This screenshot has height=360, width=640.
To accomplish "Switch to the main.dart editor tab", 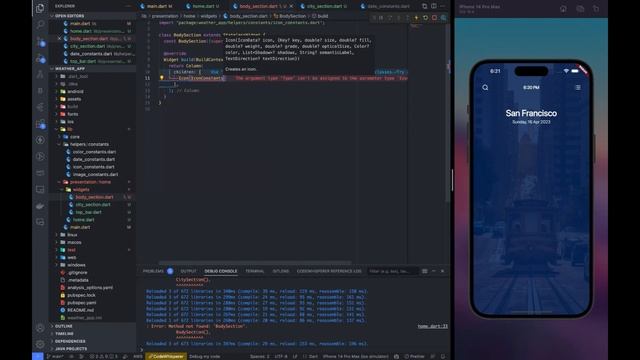I will (157, 6).
